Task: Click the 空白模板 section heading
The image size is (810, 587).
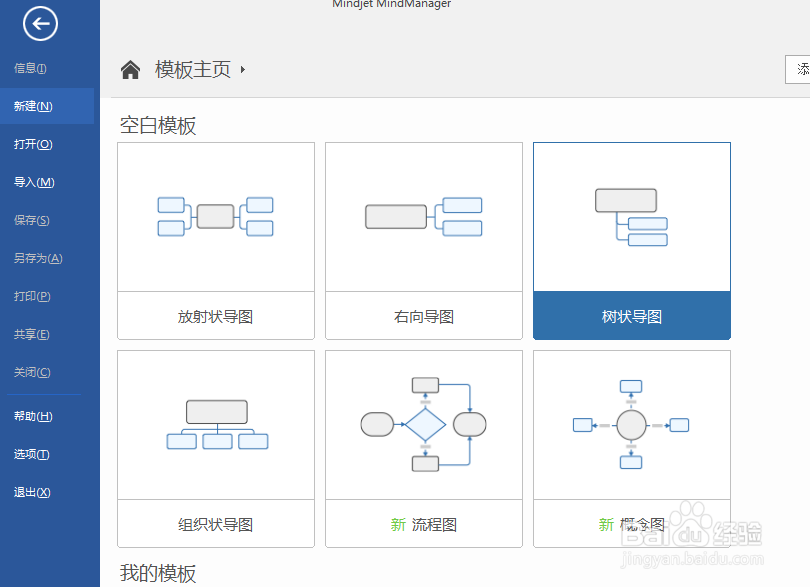Action: pos(158,126)
